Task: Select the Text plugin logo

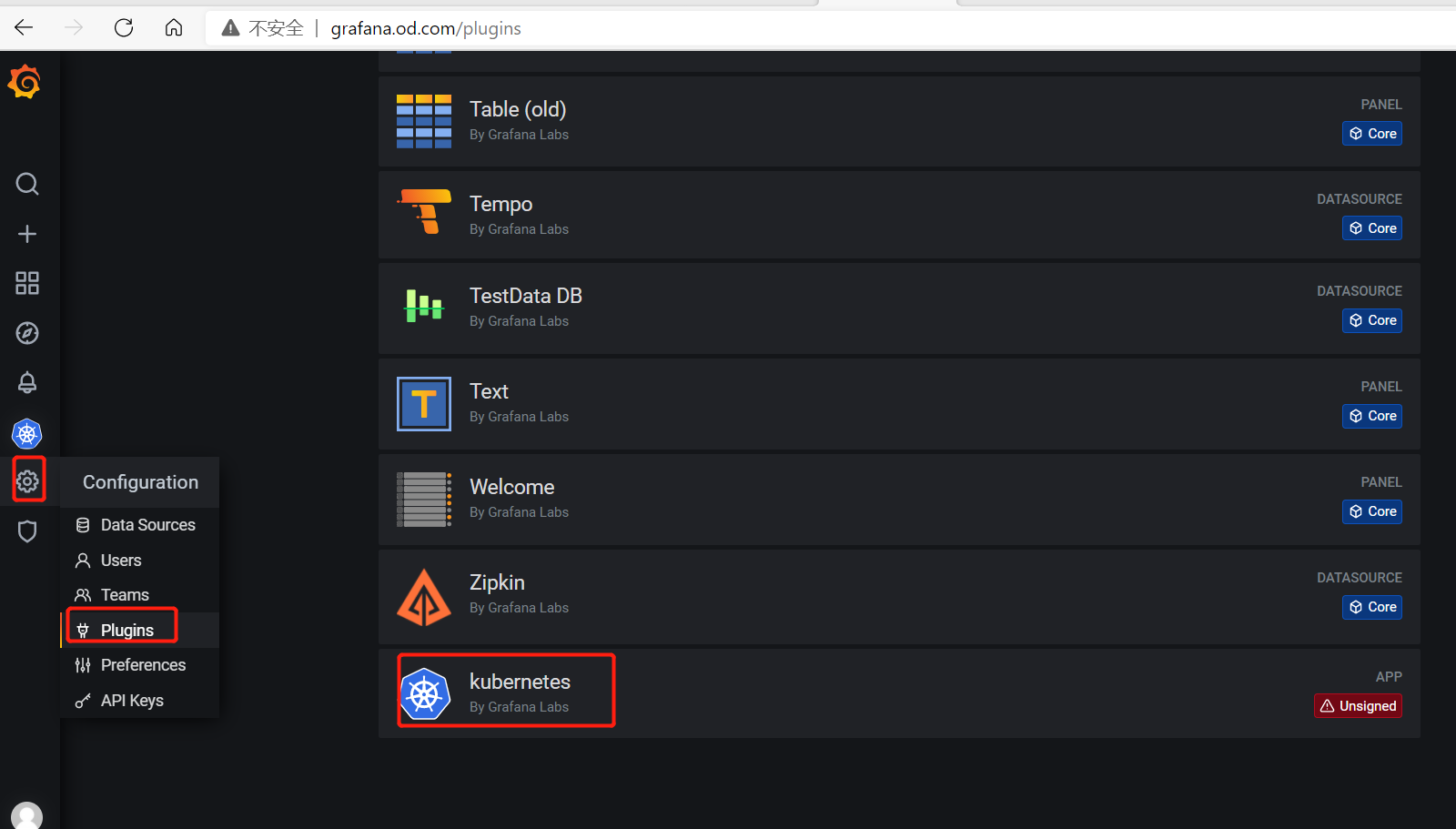Action: point(424,404)
